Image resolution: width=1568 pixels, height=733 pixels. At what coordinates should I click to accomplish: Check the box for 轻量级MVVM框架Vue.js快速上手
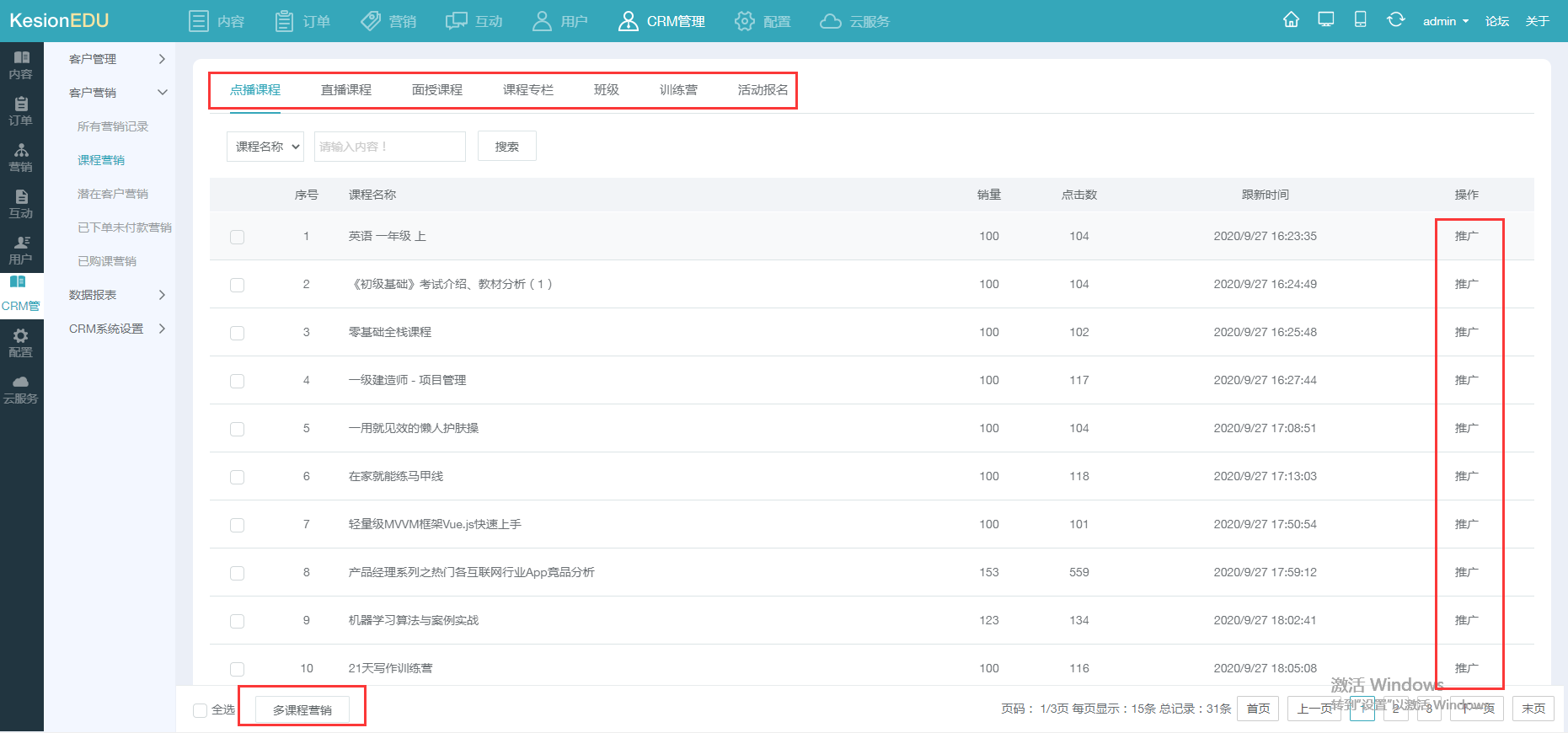(238, 525)
